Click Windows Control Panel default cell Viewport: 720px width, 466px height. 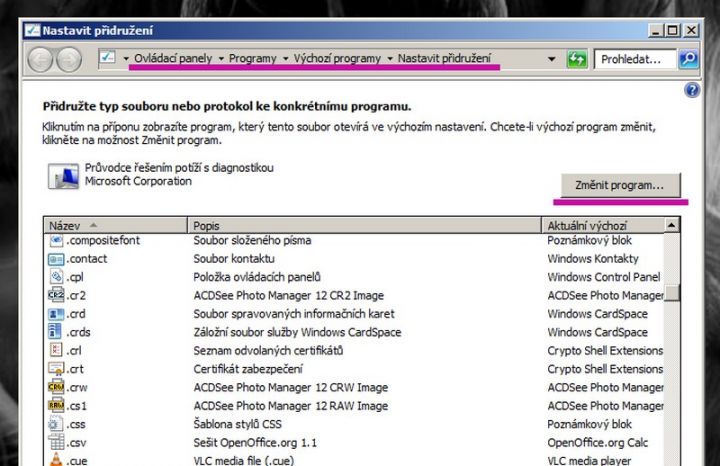click(604, 277)
